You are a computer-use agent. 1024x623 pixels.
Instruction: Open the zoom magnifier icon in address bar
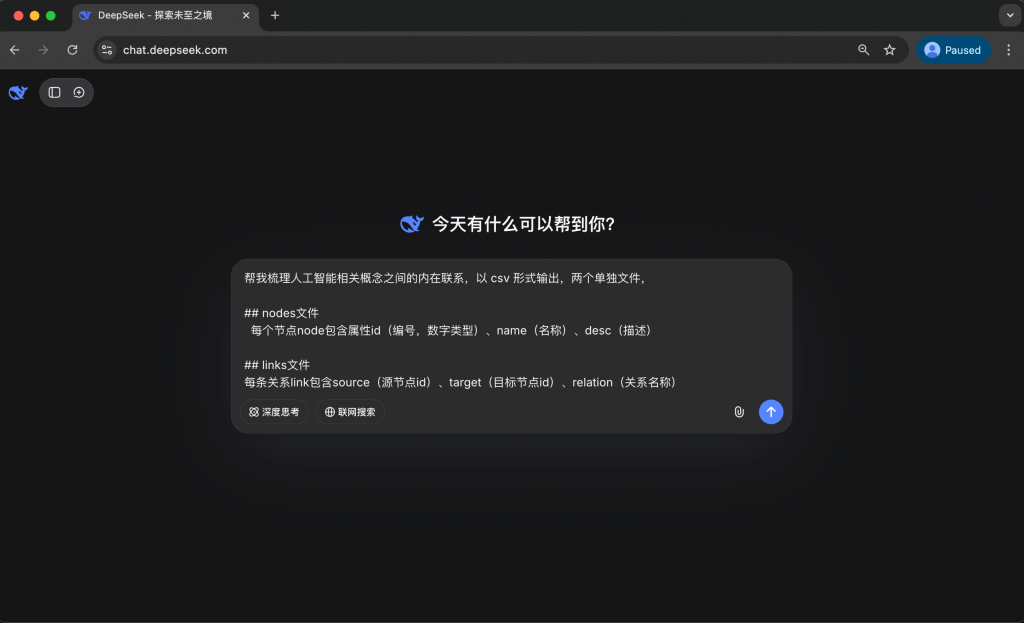pyautogui.click(x=863, y=50)
